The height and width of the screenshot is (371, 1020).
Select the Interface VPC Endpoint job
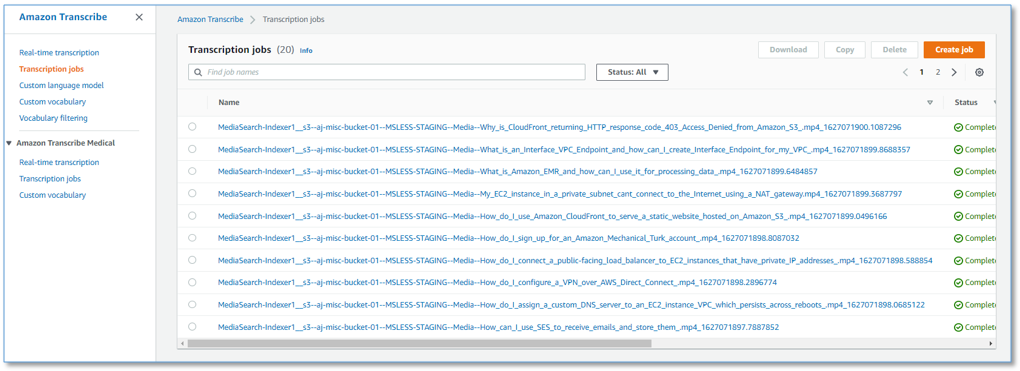[192, 149]
